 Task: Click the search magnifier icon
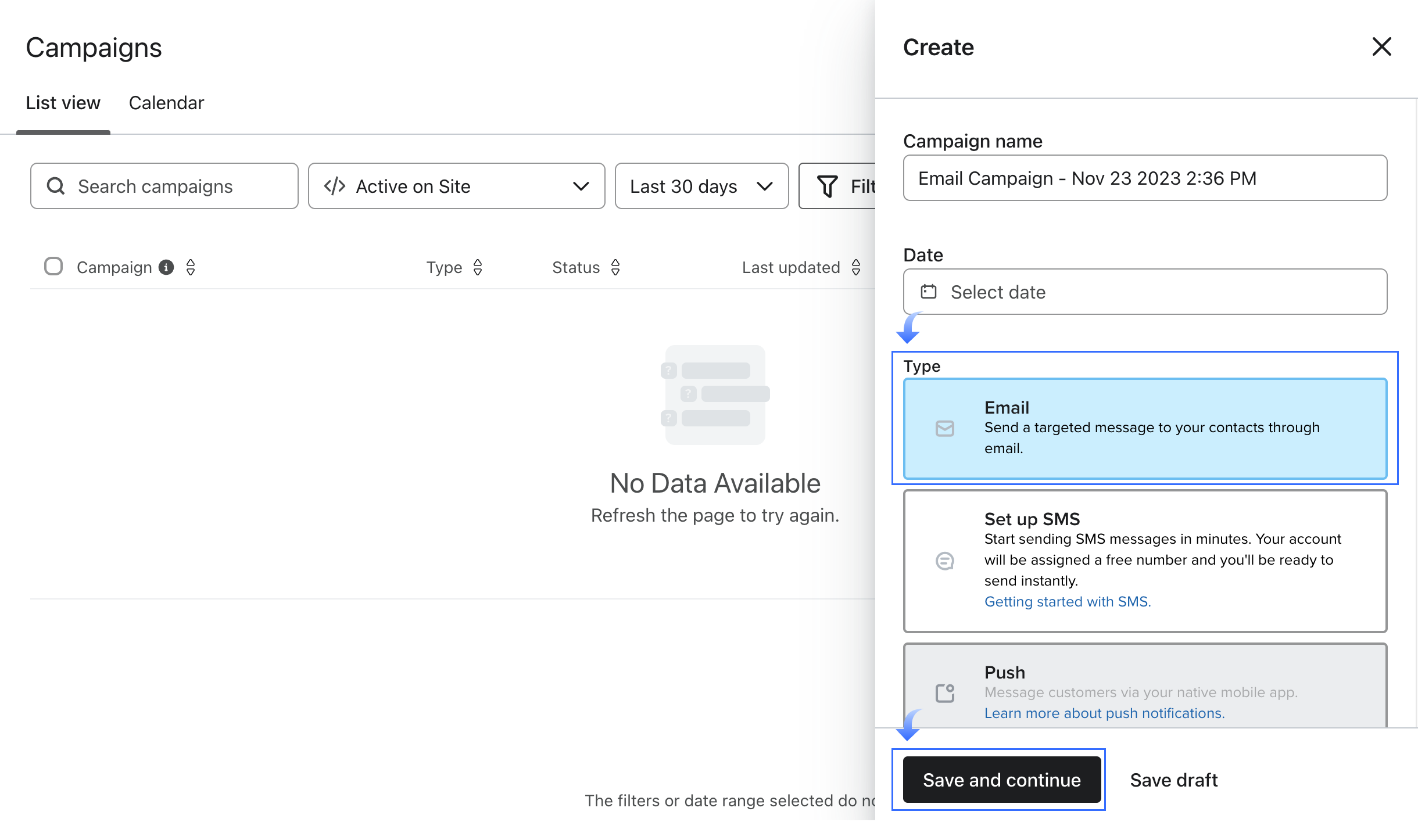click(x=56, y=186)
